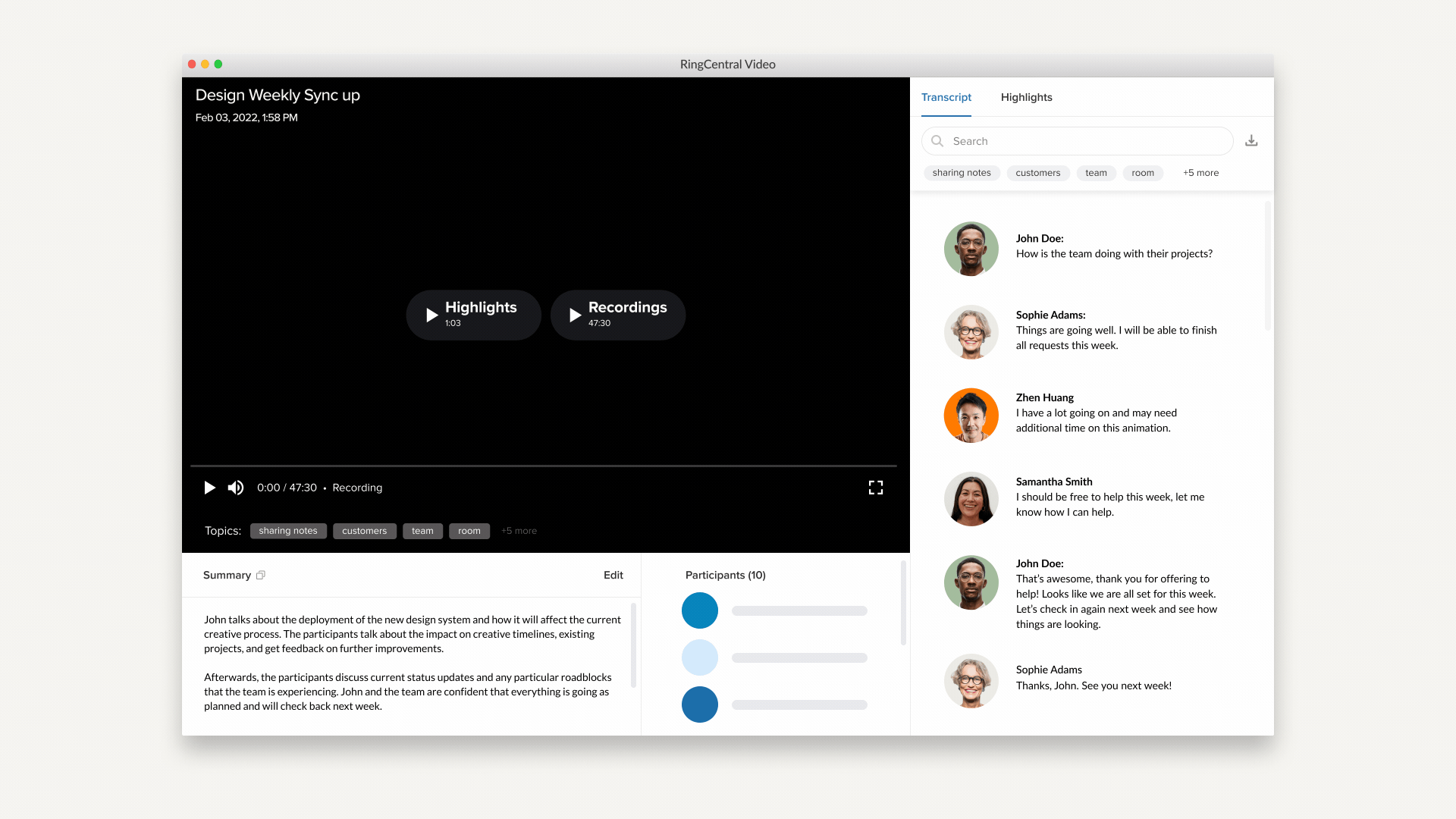The width and height of the screenshot is (1456, 819).
Task: Select the customers topic tag
Action: 364,530
